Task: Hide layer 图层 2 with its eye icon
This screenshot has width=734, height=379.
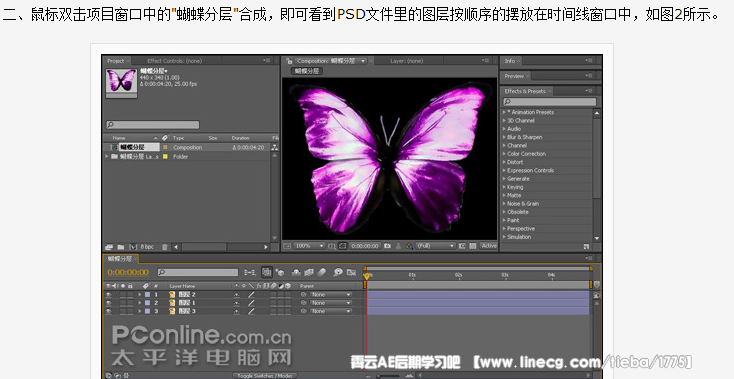Action: 109,295
